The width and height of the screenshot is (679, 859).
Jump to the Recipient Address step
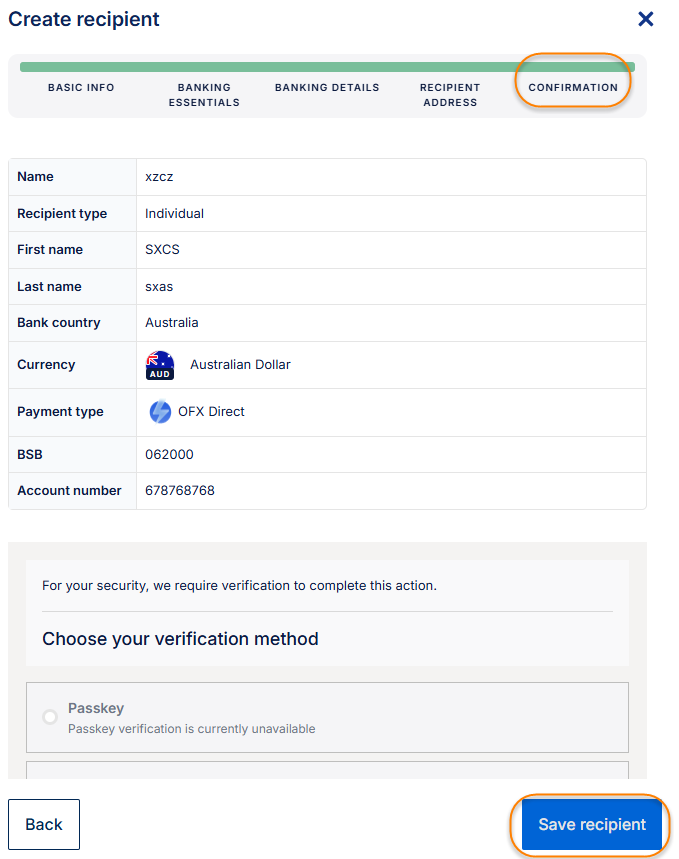coord(450,95)
